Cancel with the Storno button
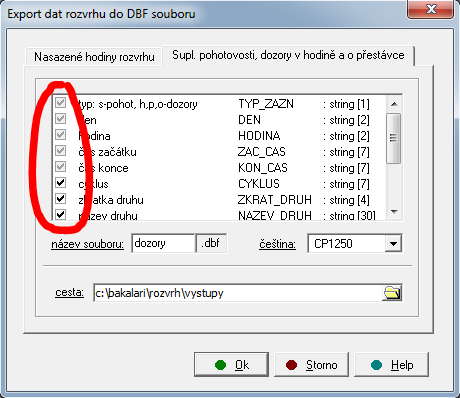Screen dimensions: 460x398 point(311,365)
